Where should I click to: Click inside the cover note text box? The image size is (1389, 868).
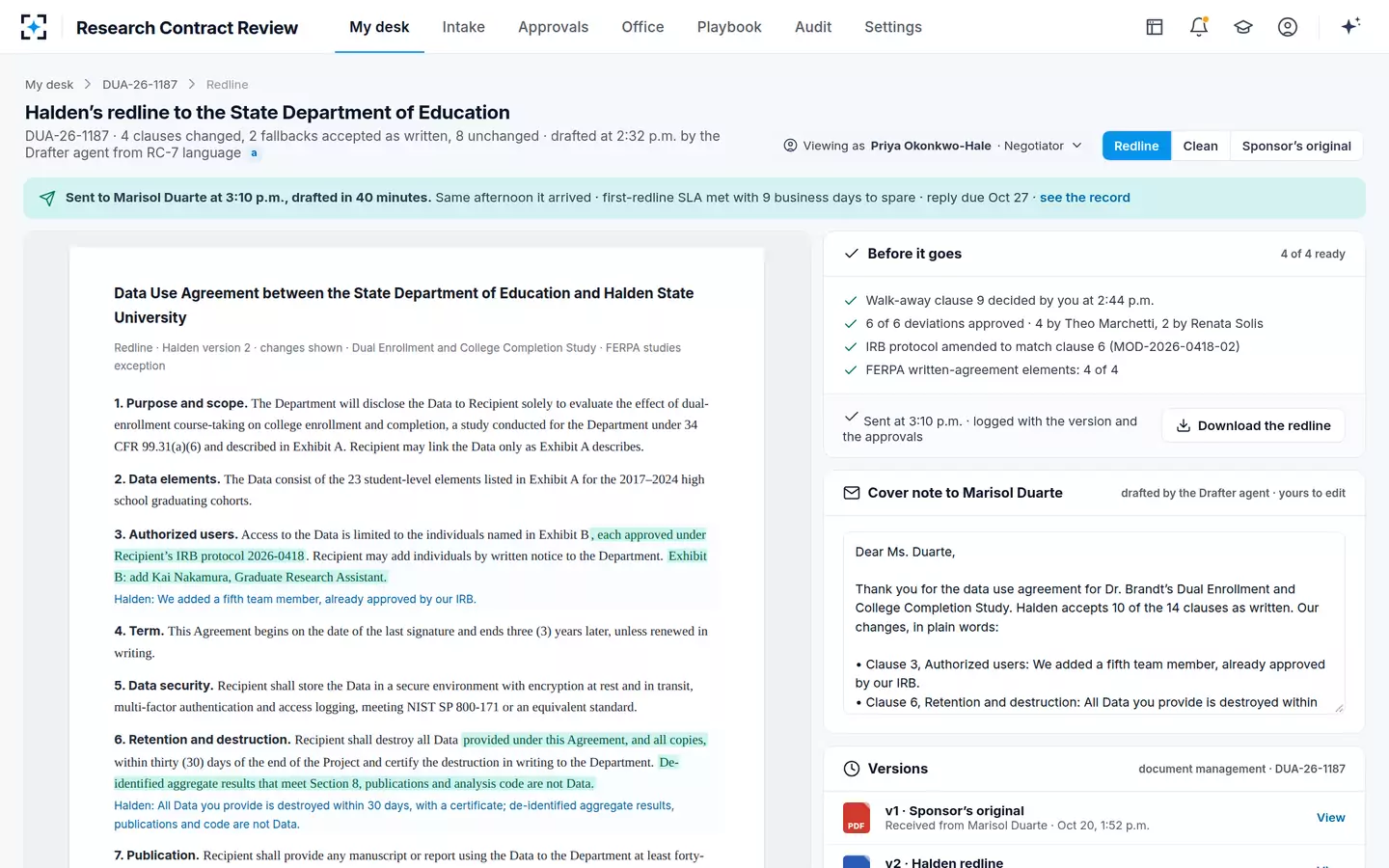(x=1094, y=623)
